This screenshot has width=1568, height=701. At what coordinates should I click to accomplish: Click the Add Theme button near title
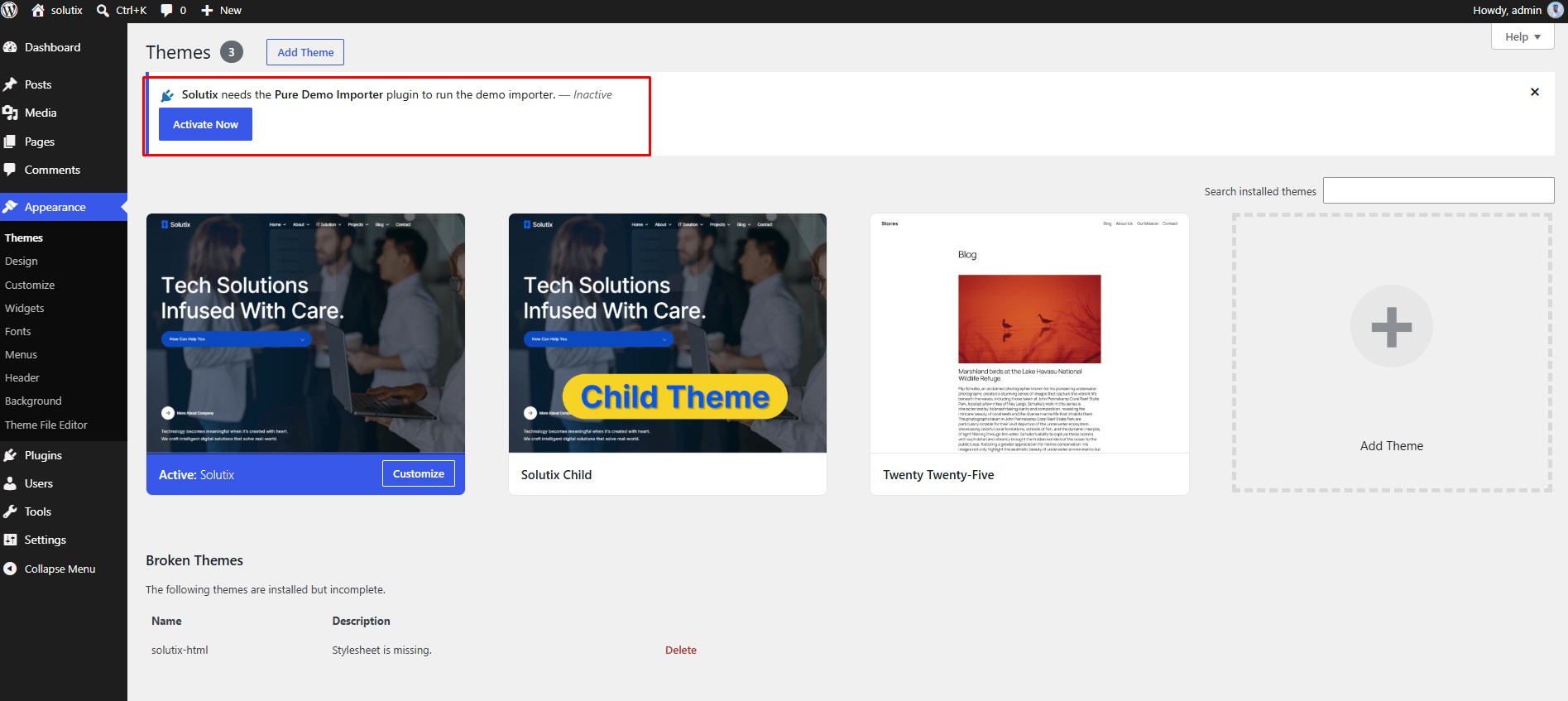[305, 52]
